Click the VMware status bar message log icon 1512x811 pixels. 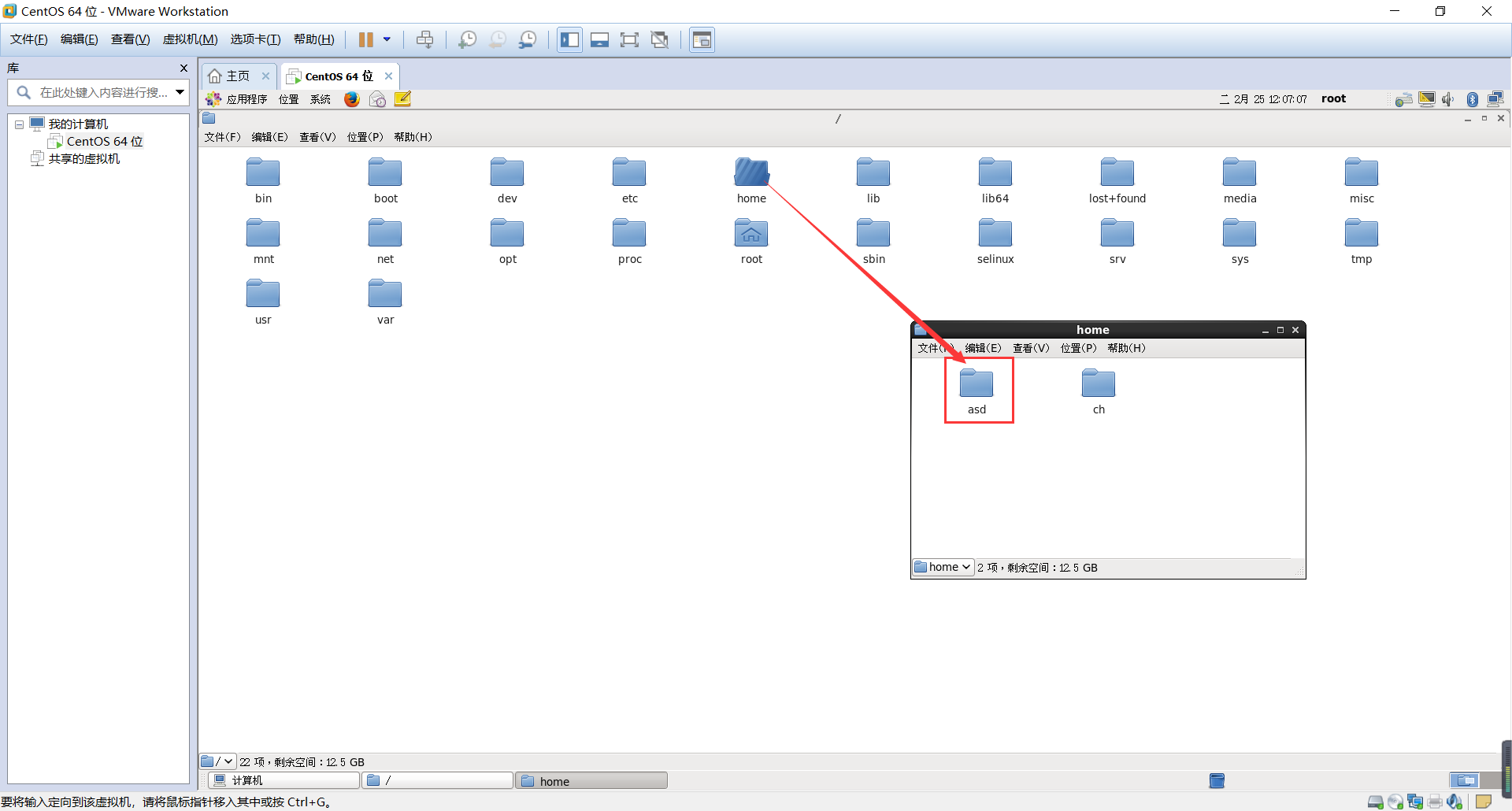pyautogui.click(x=1484, y=802)
